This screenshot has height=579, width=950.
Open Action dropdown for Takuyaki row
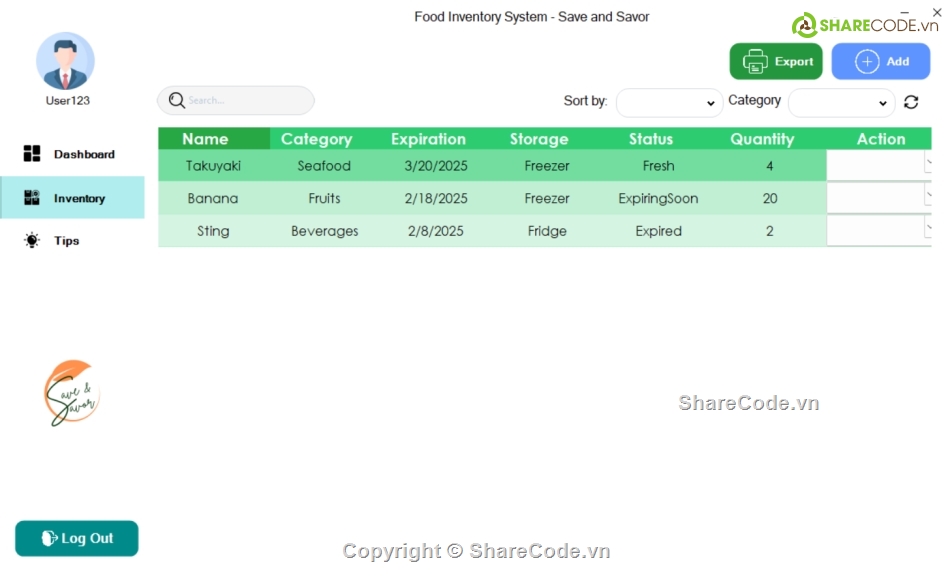click(x=927, y=165)
